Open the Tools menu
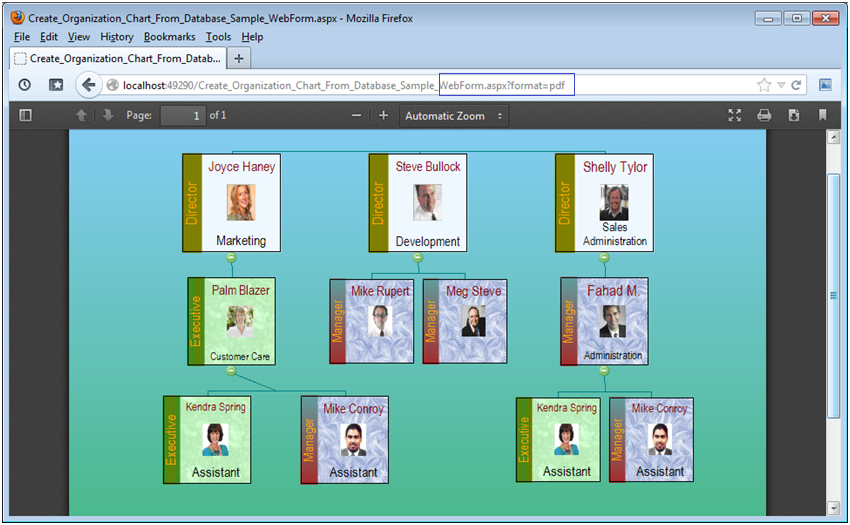850x525 pixels. 218,37
